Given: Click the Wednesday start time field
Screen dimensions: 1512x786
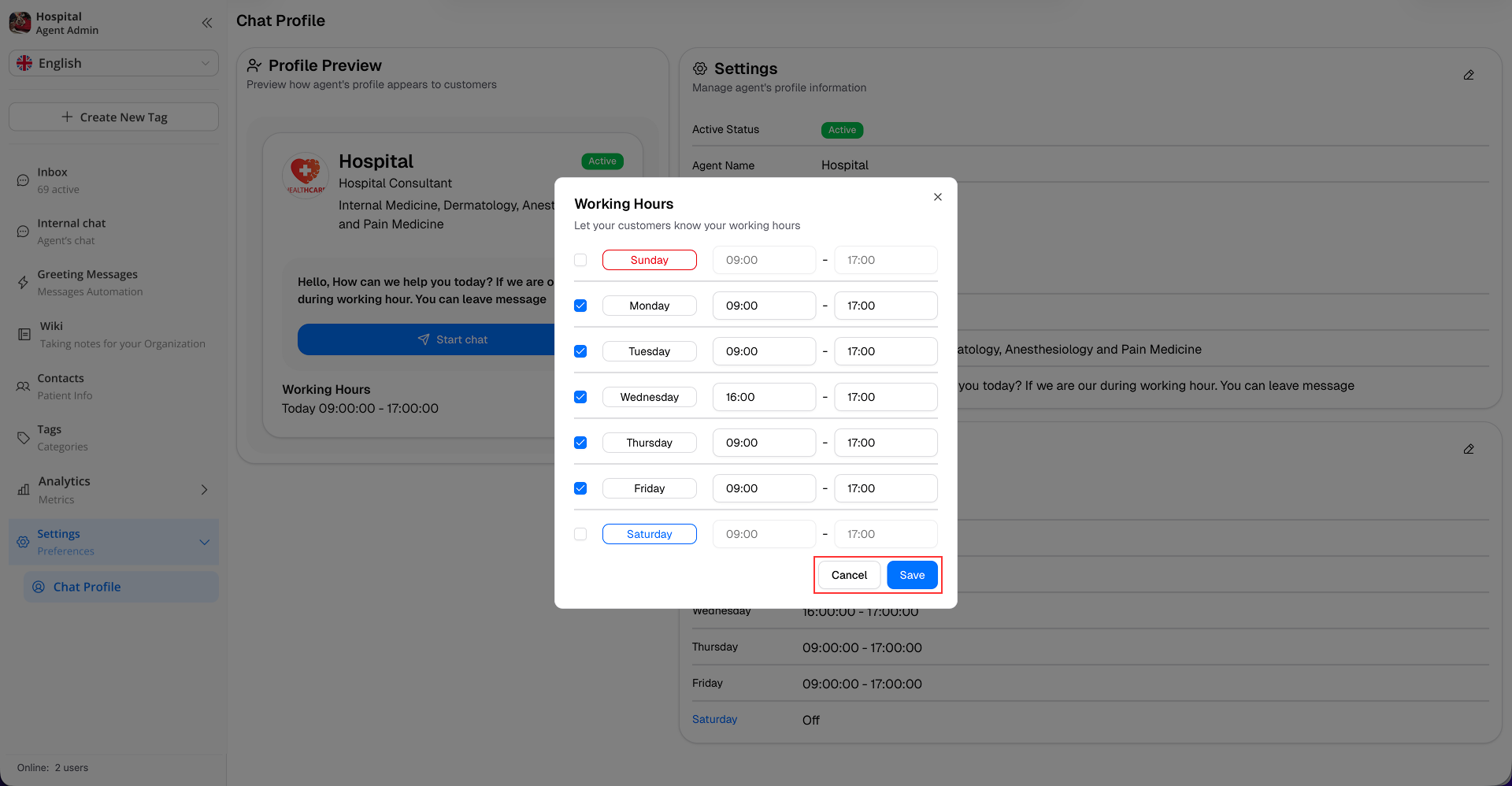Looking at the screenshot, I should click(x=763, y=397).
